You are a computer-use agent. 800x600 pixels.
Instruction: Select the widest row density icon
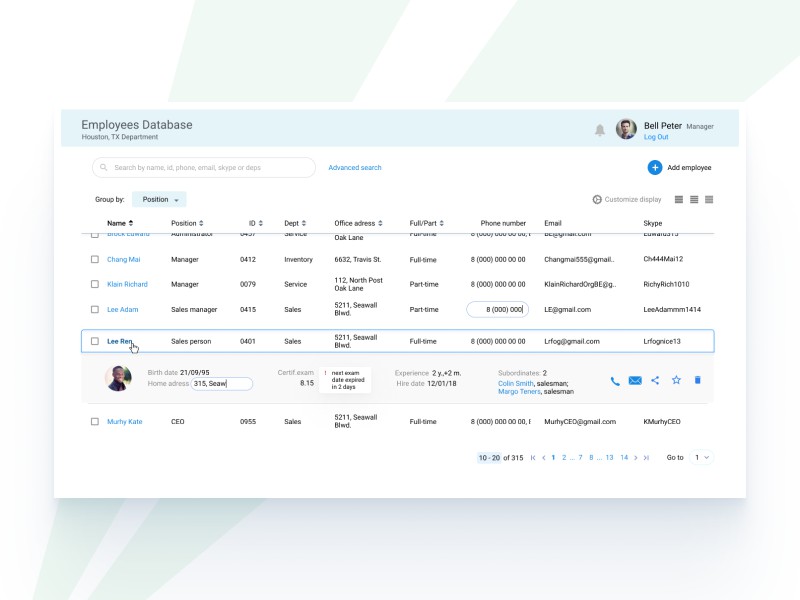(x=679, y=199)
